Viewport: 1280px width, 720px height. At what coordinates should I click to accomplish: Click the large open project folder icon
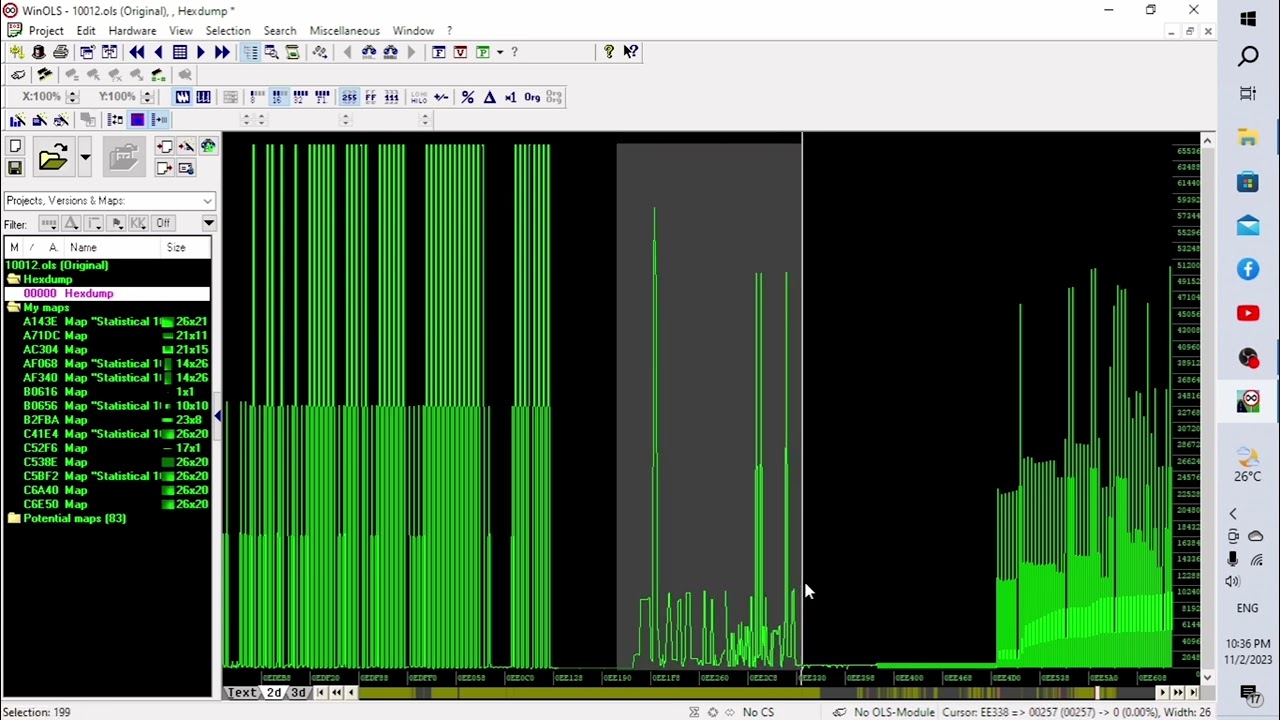point(53,157)
